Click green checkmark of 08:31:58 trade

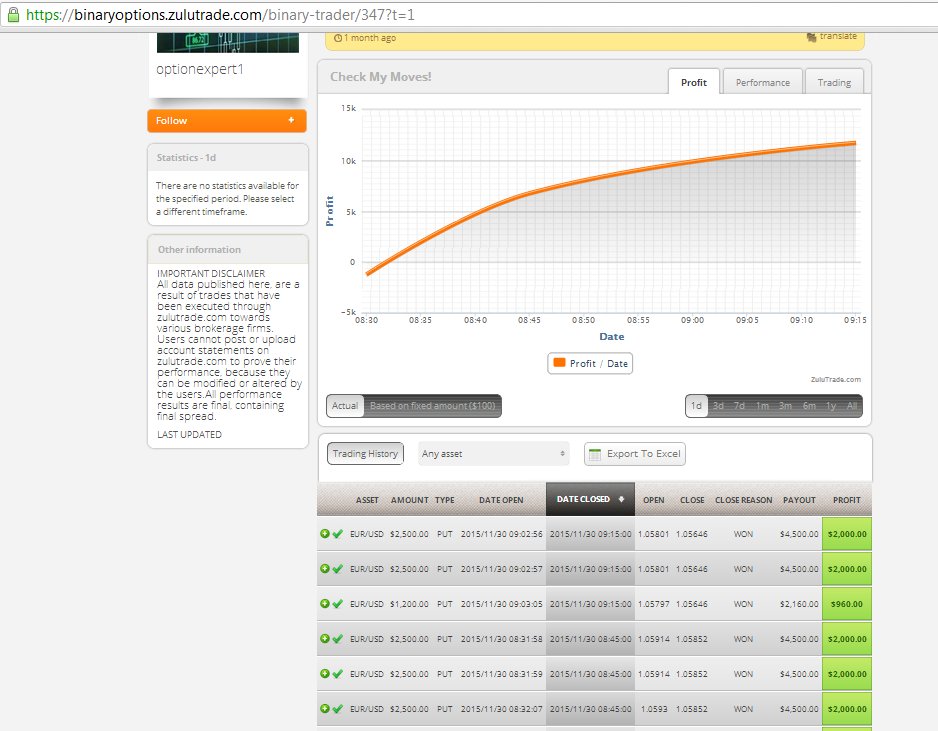[x=337, y=638]
